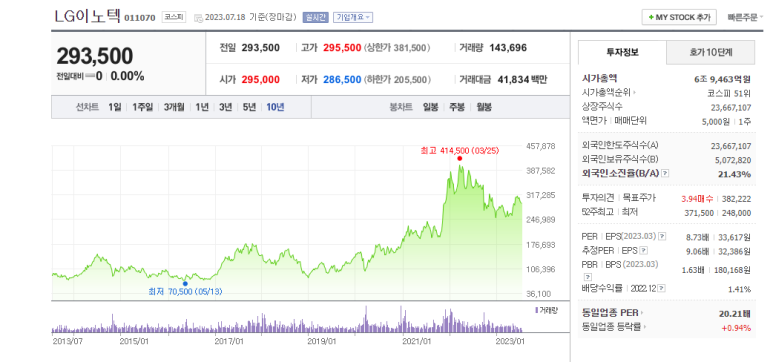Show the 월봉 monthly candle chart

484,107
